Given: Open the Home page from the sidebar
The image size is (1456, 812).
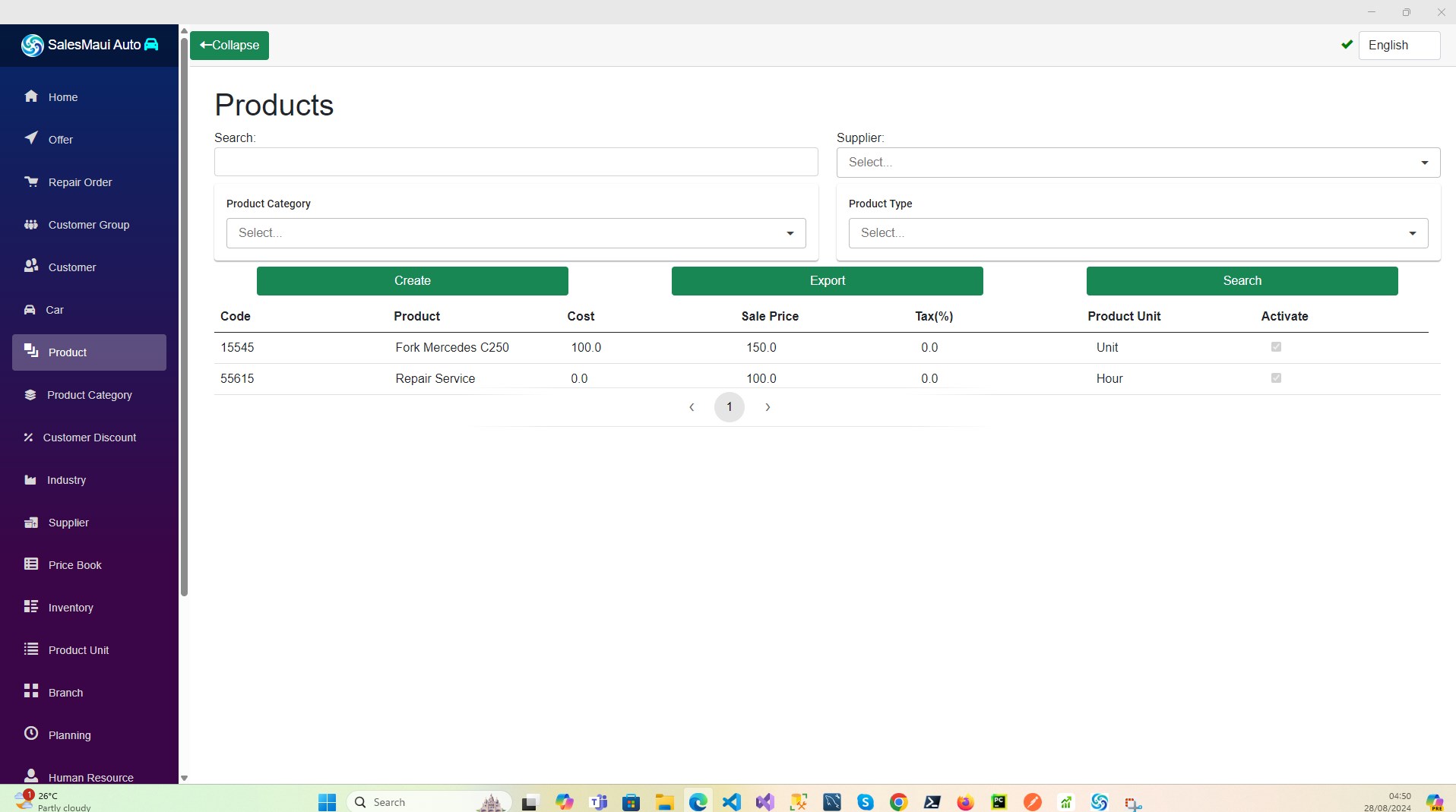Looking at the screenshot, I should point(89,97).
